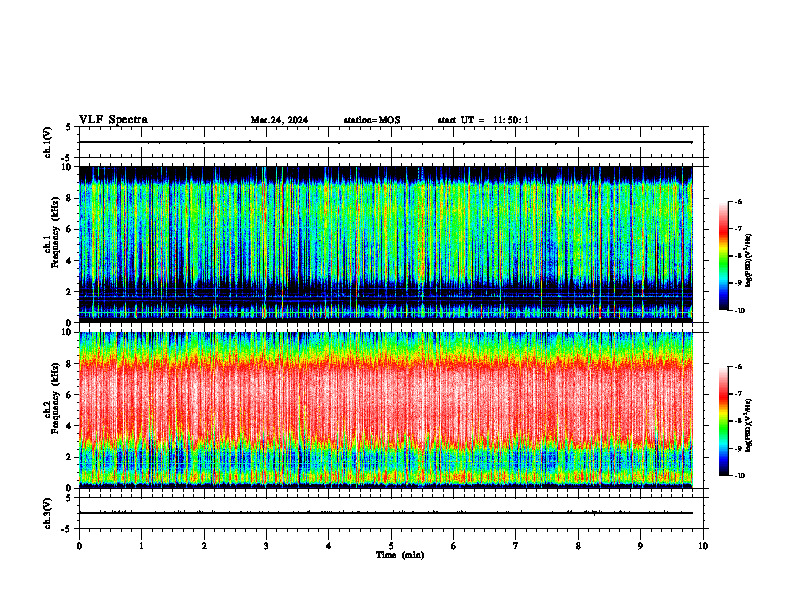
Task: Click the ch.3 voltage waveform trace
Action: pyautogui.click(x=386, y=513)
